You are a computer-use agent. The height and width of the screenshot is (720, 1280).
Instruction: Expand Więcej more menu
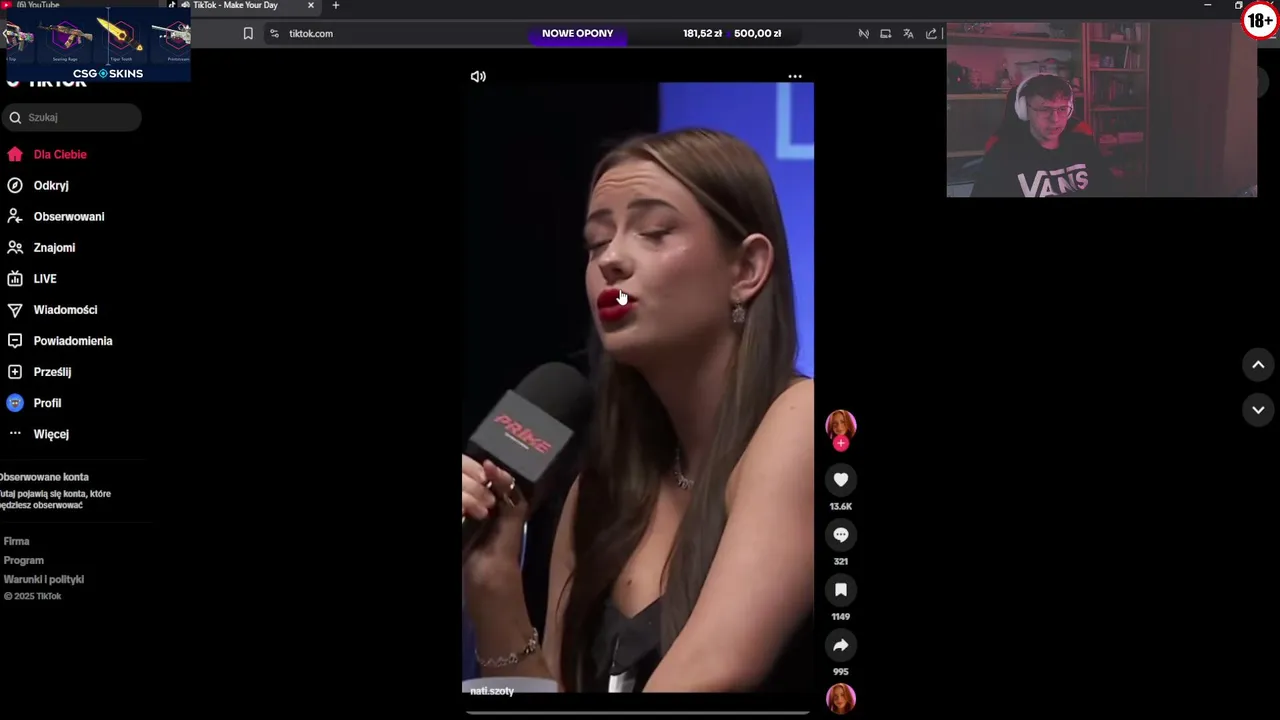51,434
